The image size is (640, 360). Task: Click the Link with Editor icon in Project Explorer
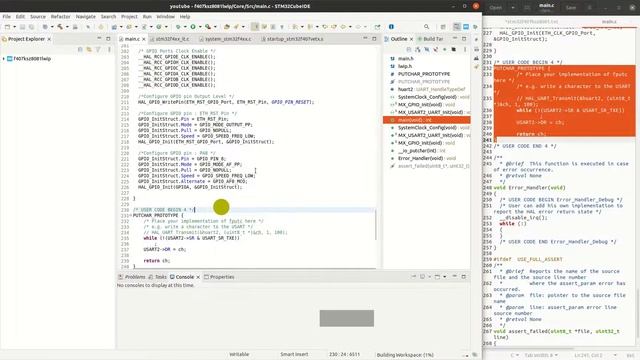89,50
